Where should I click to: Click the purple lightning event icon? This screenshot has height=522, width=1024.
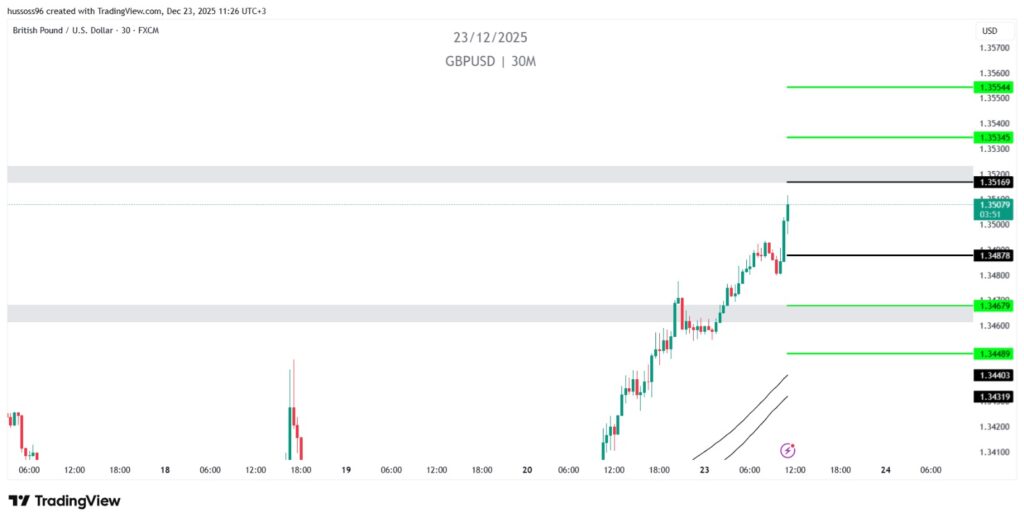coord(787,451)
